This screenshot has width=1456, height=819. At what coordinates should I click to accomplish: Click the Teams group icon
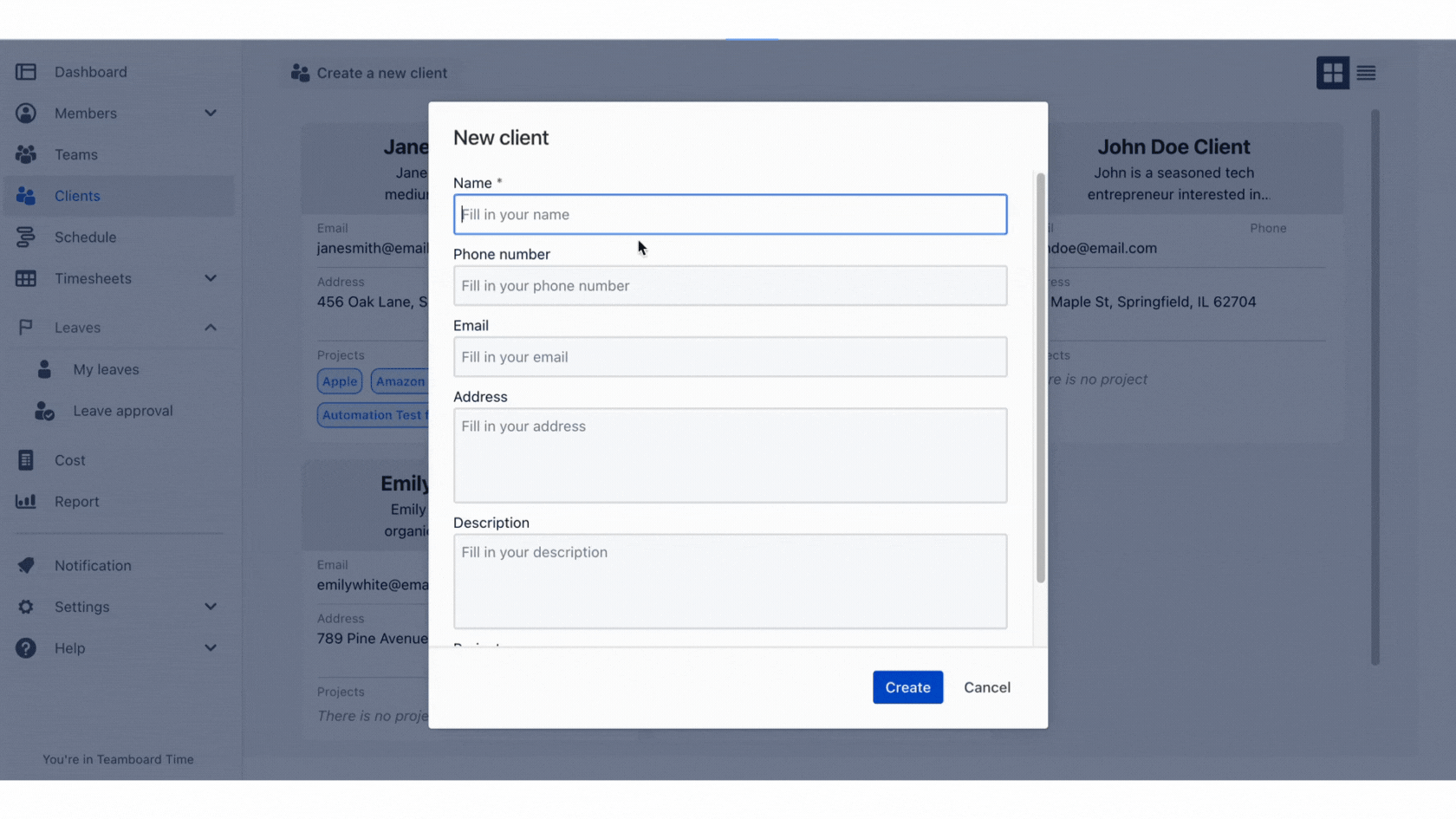(x=26, y=154)
